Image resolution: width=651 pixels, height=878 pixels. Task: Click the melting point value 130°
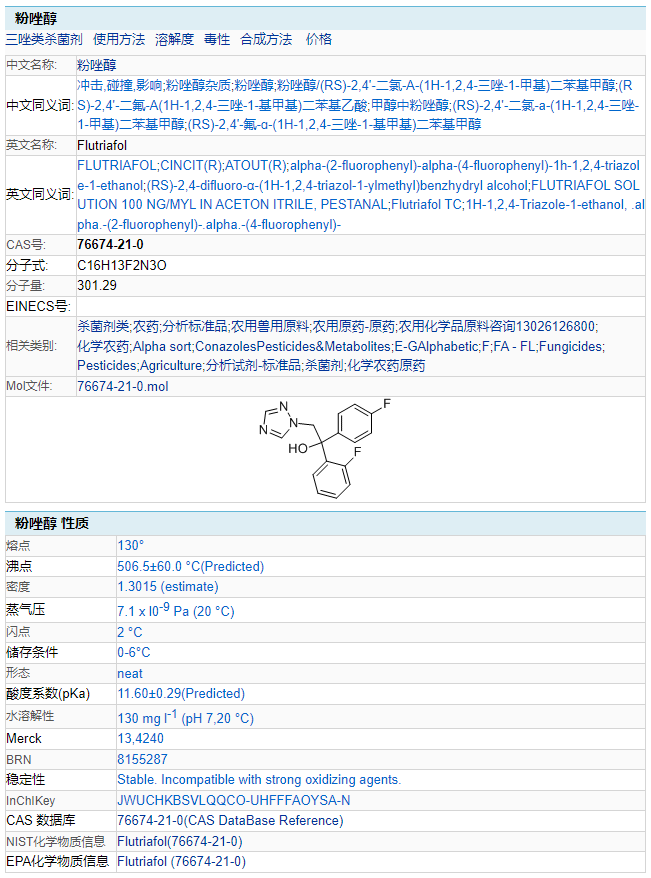click(130, 545)
